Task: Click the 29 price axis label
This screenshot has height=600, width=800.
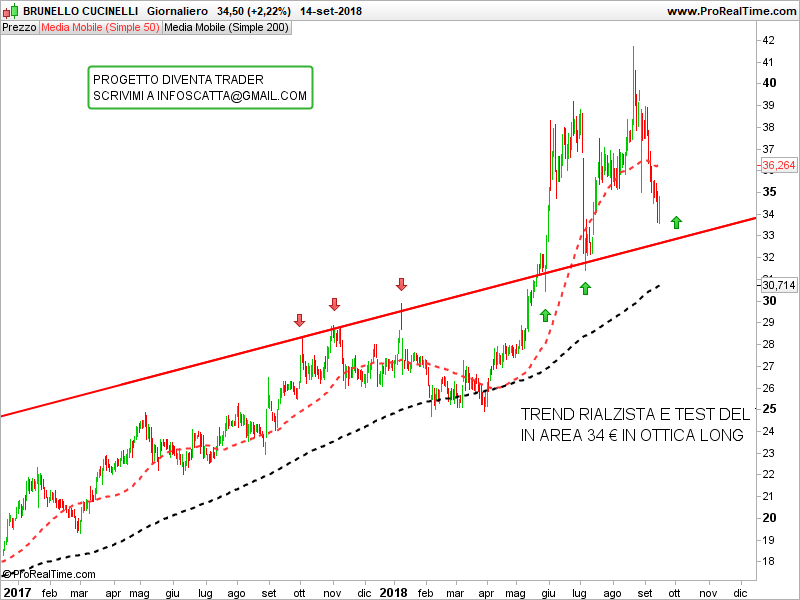Action: coord(768,322)
